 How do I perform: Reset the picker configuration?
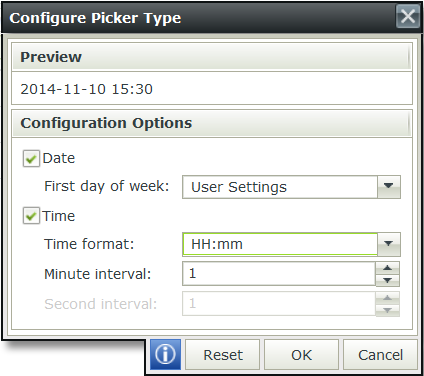[x=223, y=355]
